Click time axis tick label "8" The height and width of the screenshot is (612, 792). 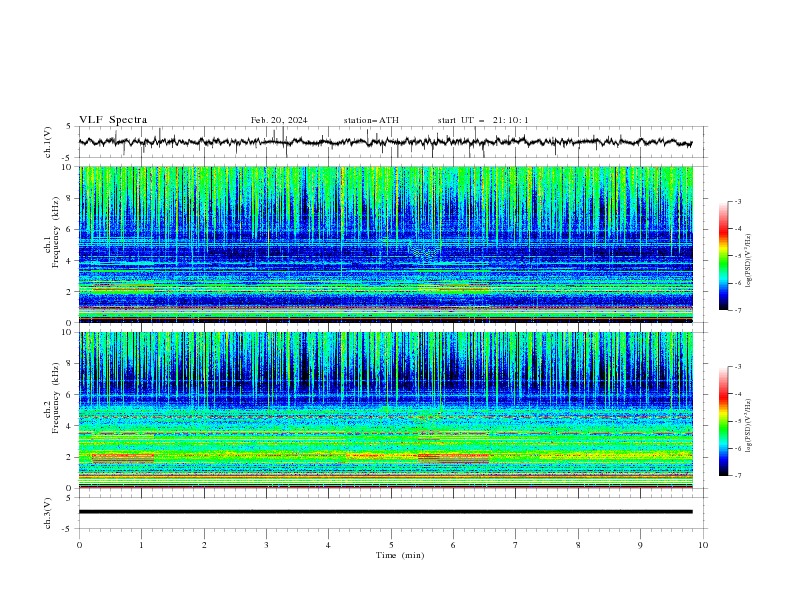tap(578, 545)
